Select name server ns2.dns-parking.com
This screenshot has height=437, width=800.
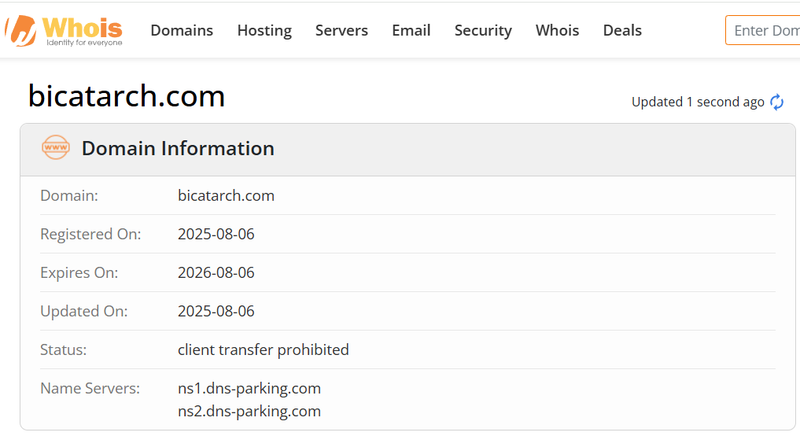249,412
